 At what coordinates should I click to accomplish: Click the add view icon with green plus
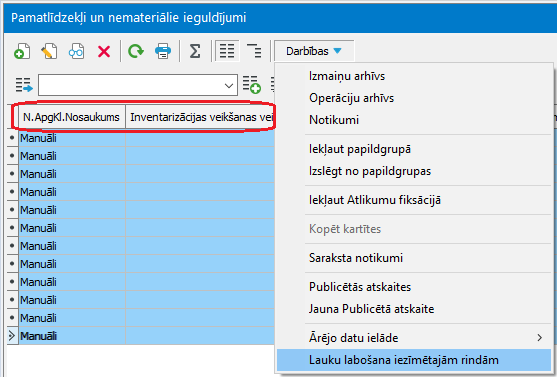(252, 85)
